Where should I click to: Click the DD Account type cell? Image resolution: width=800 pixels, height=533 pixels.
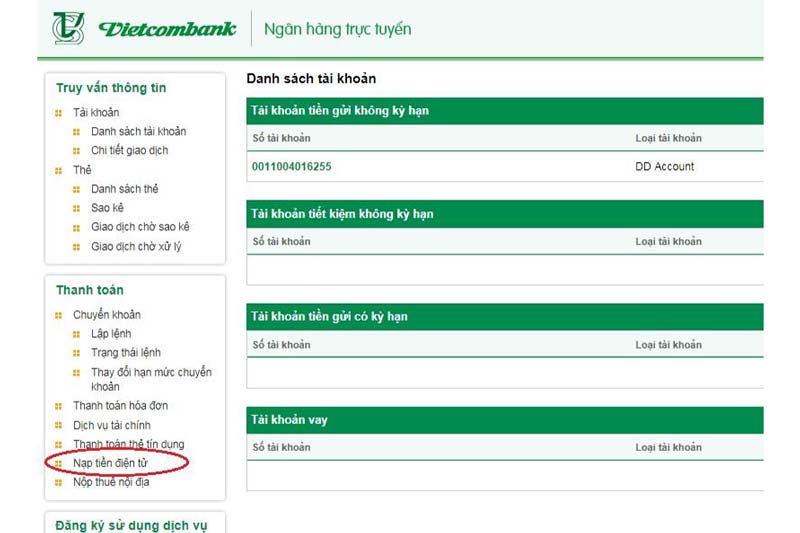pyautogui.click(x=664, y=166)
